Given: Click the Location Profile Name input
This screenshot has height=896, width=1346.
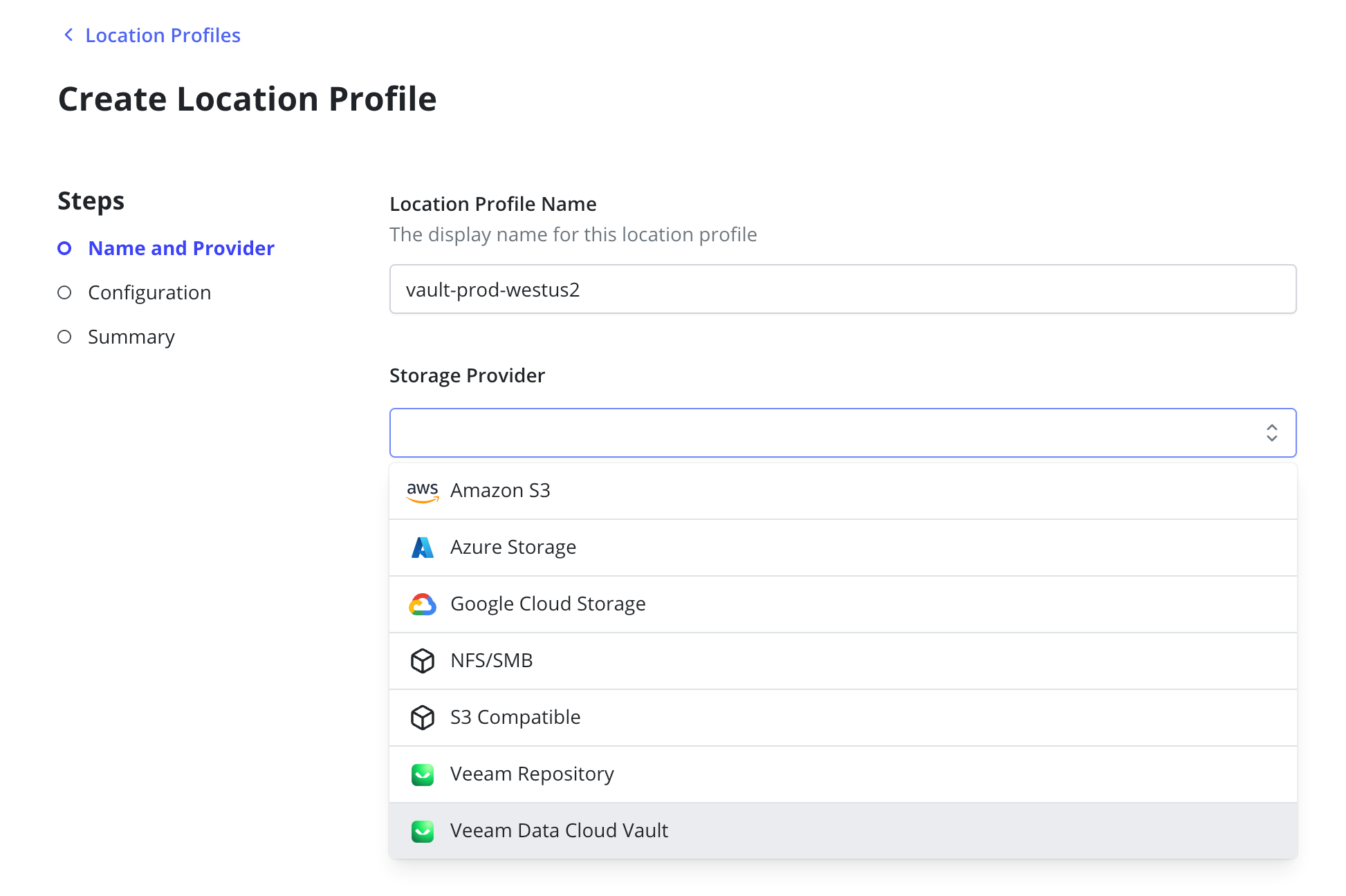Looking at the screenshot, I should [x=842, y=289].
